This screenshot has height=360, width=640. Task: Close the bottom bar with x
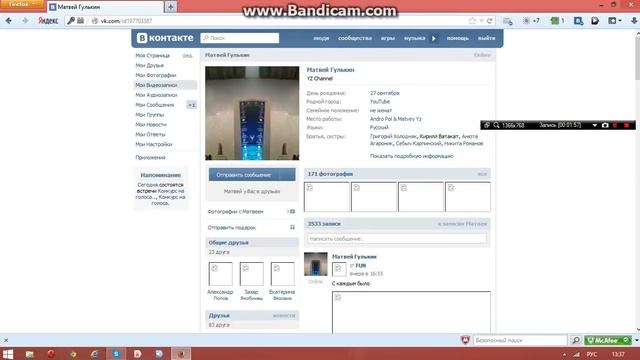pos(6,340)
